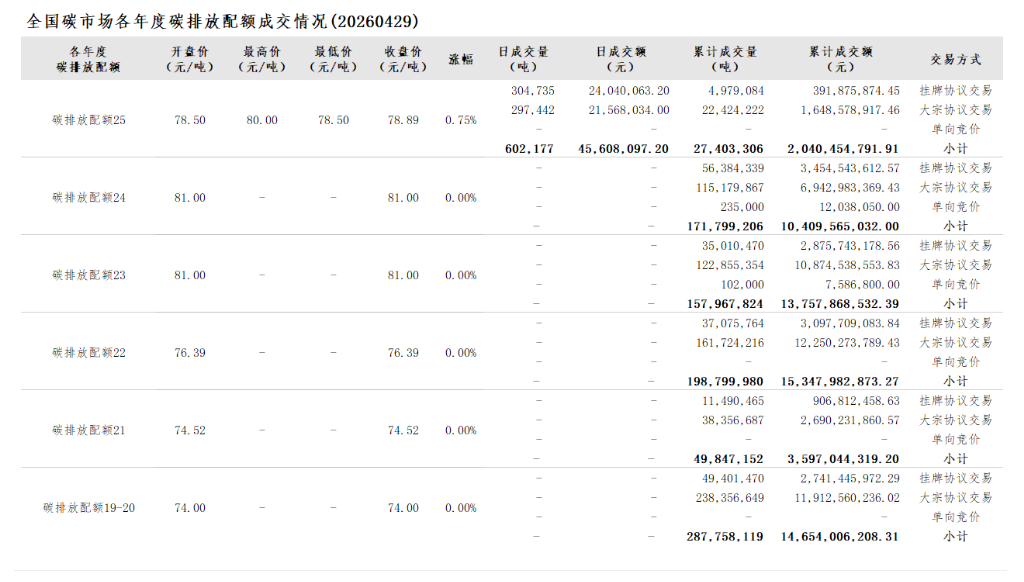Screen dimensions: 1024x582
Task: Select the 碳排放配额23 row label
Action: (x=89, y=275)
